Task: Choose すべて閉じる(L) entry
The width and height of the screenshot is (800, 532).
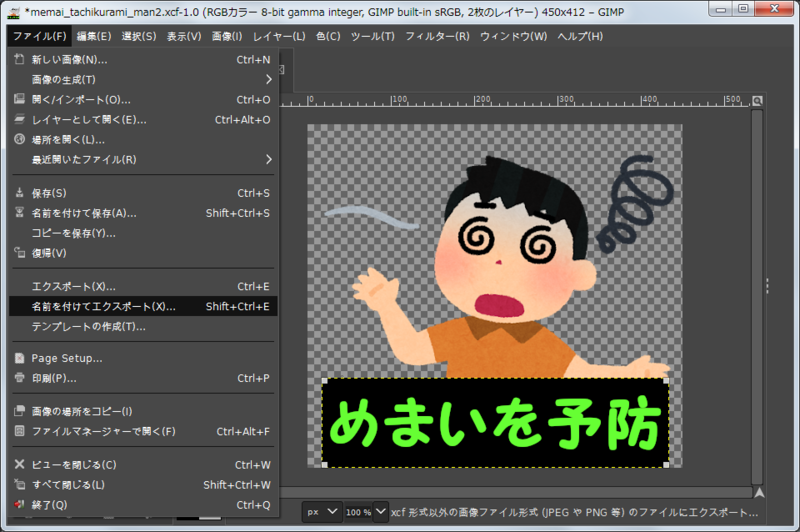Action: pos(143,485)
